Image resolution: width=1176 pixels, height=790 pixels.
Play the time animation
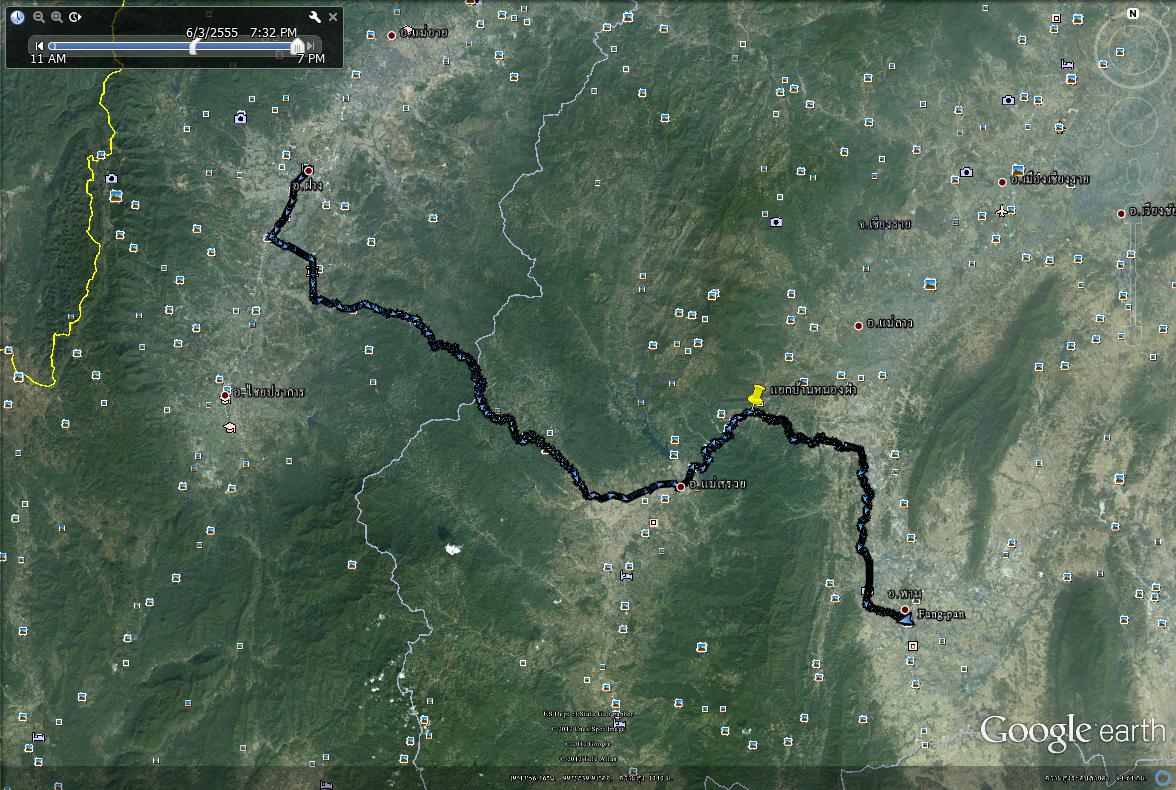[x=75, y=17]
